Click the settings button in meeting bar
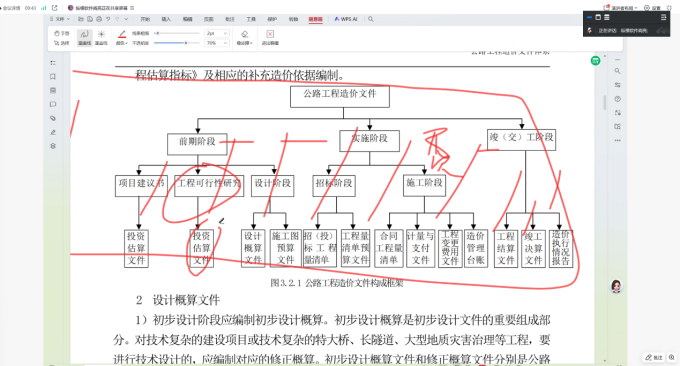The image size is (680, 366). [652, 8]
